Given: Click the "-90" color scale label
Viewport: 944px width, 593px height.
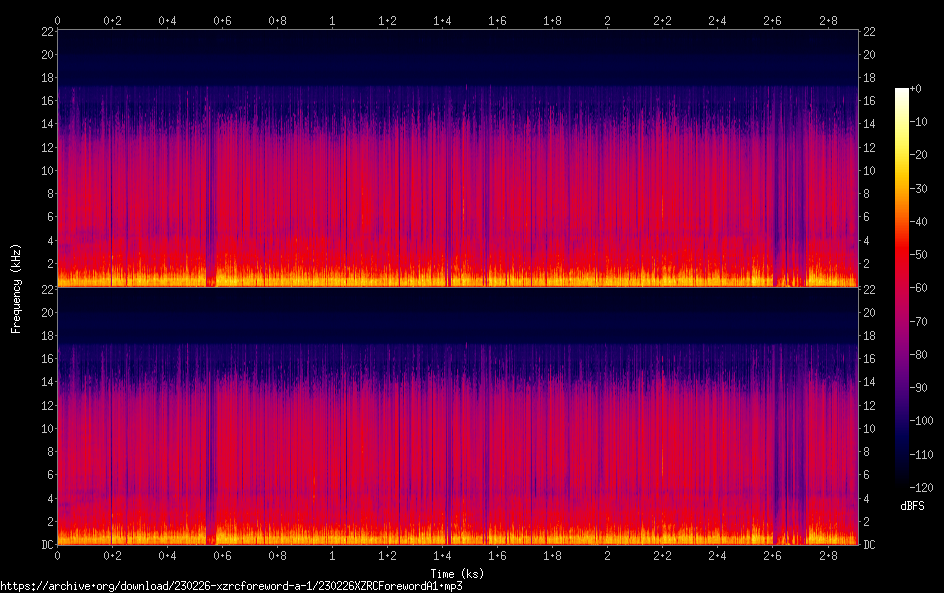Looking at the screenshot, I should (918, 388).
